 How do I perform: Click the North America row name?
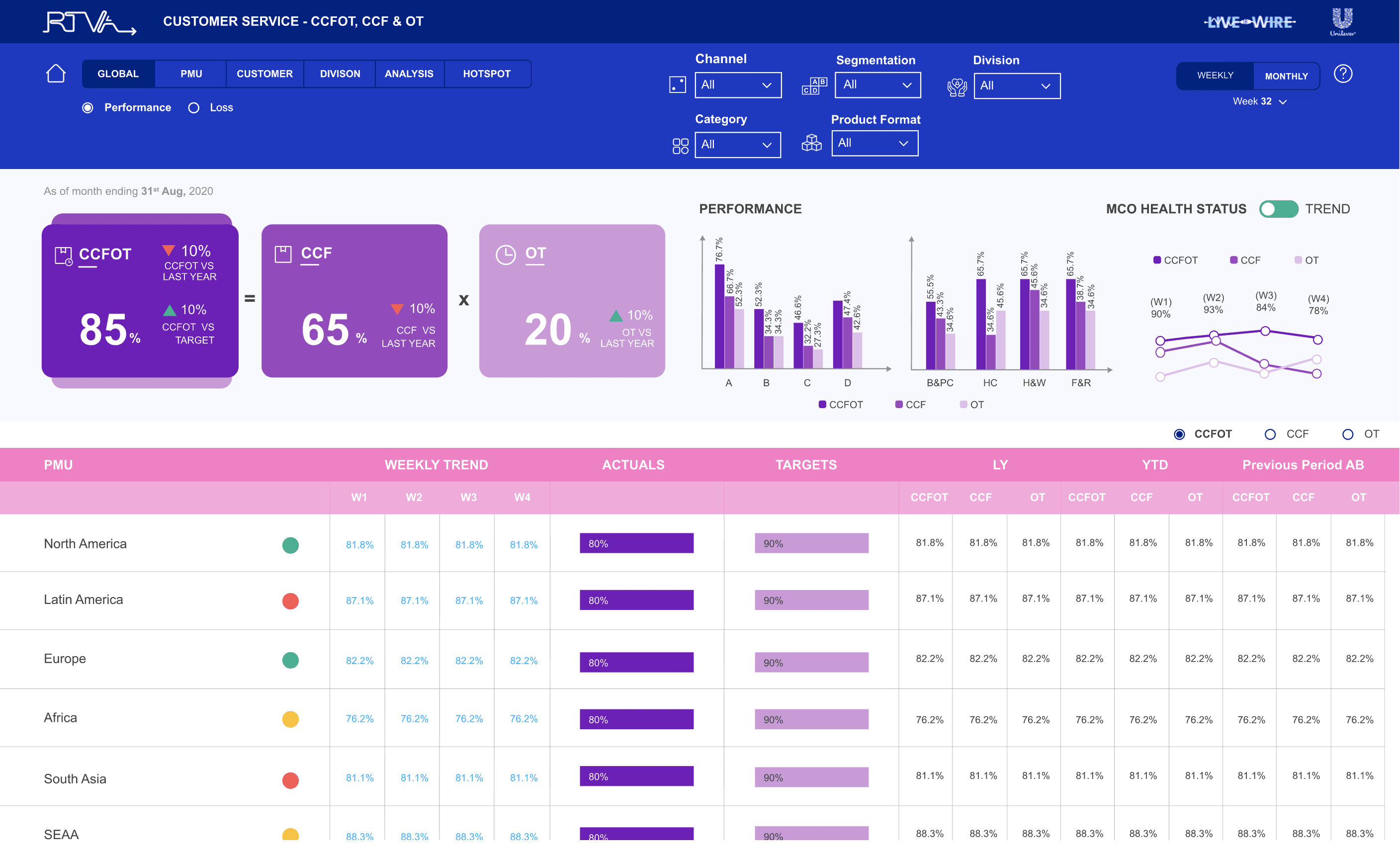point(85,544)
